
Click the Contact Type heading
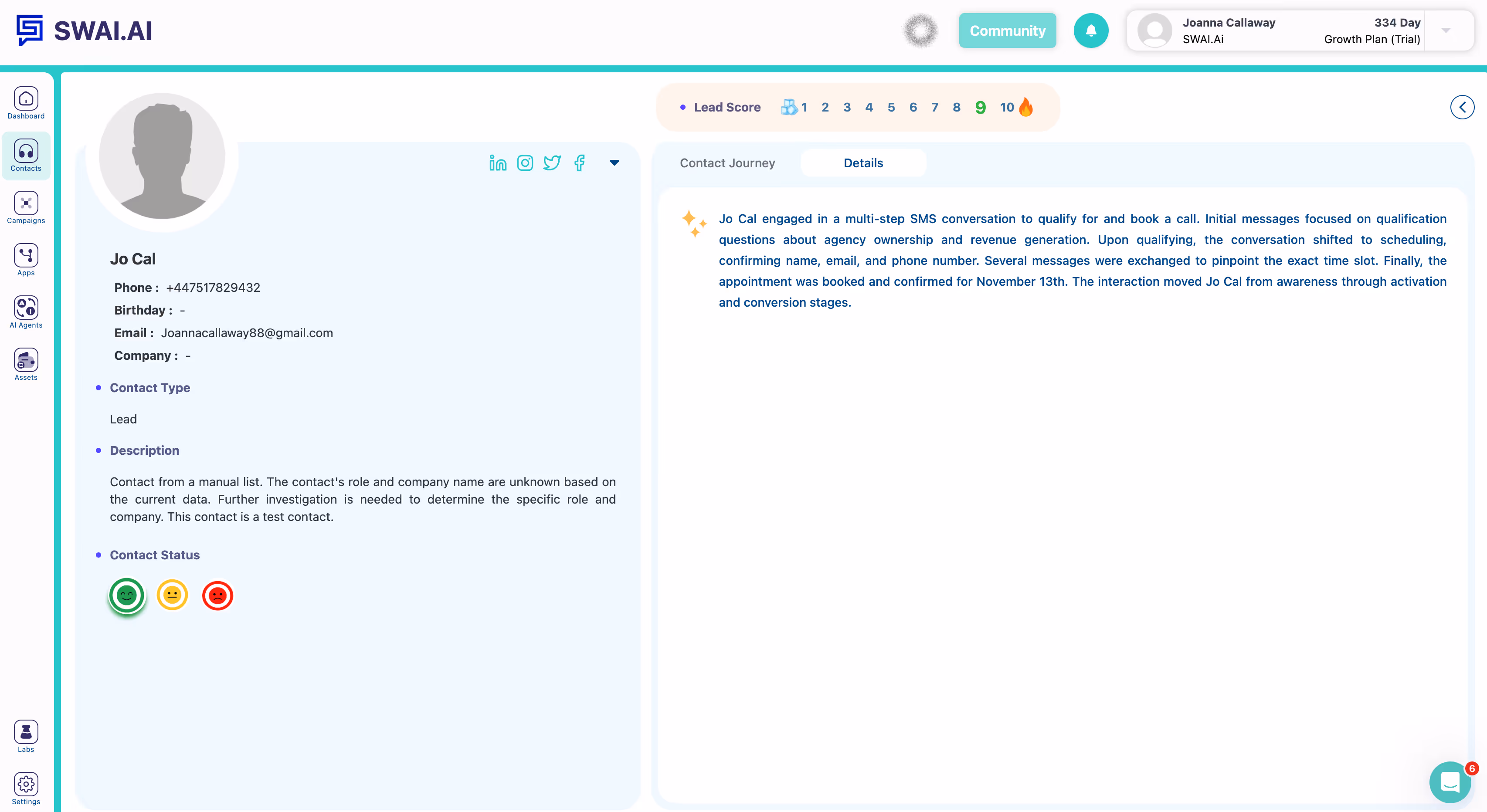pyautogui.click(x=149, y=388)
